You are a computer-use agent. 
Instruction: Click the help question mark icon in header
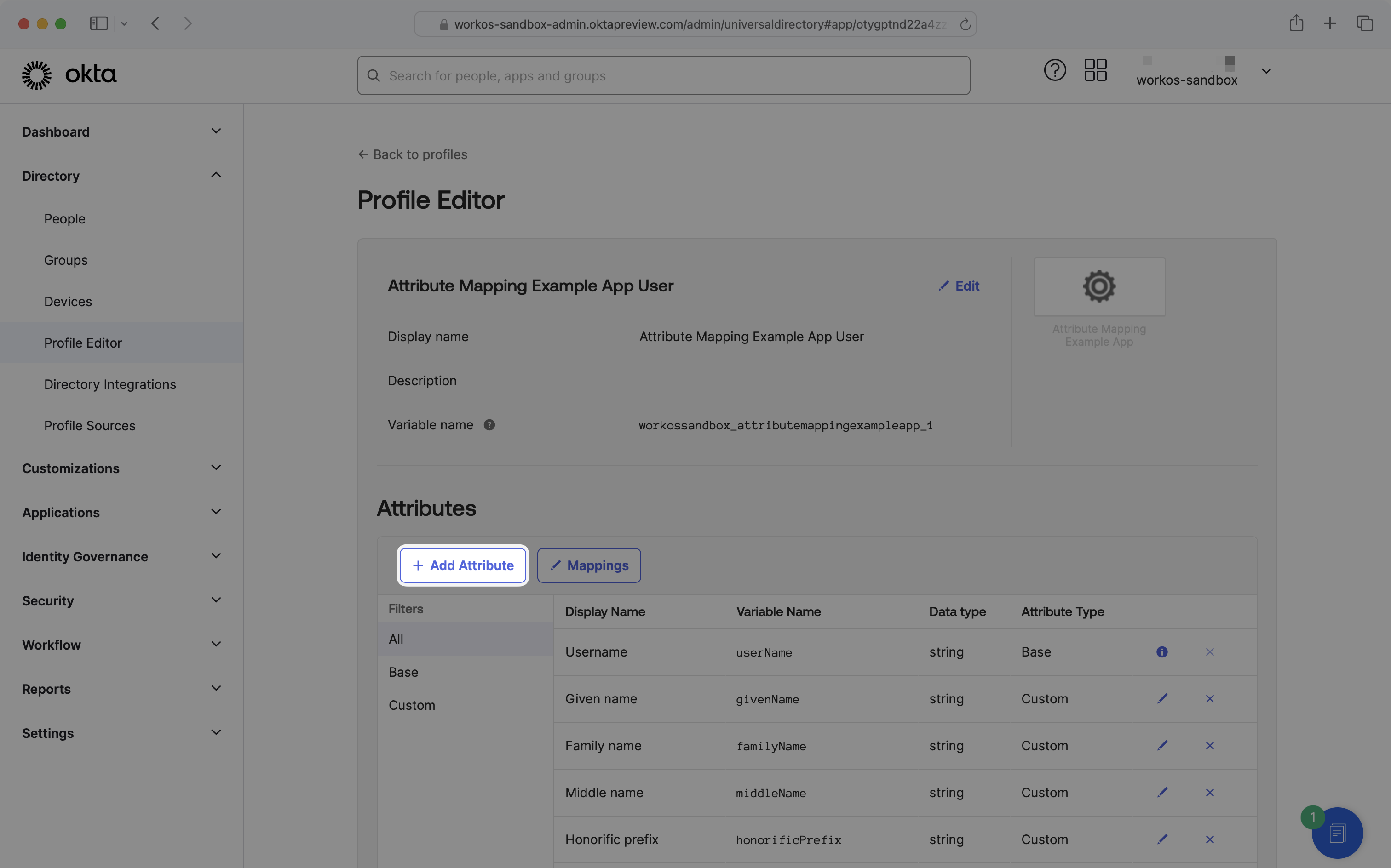point(1054,70)
